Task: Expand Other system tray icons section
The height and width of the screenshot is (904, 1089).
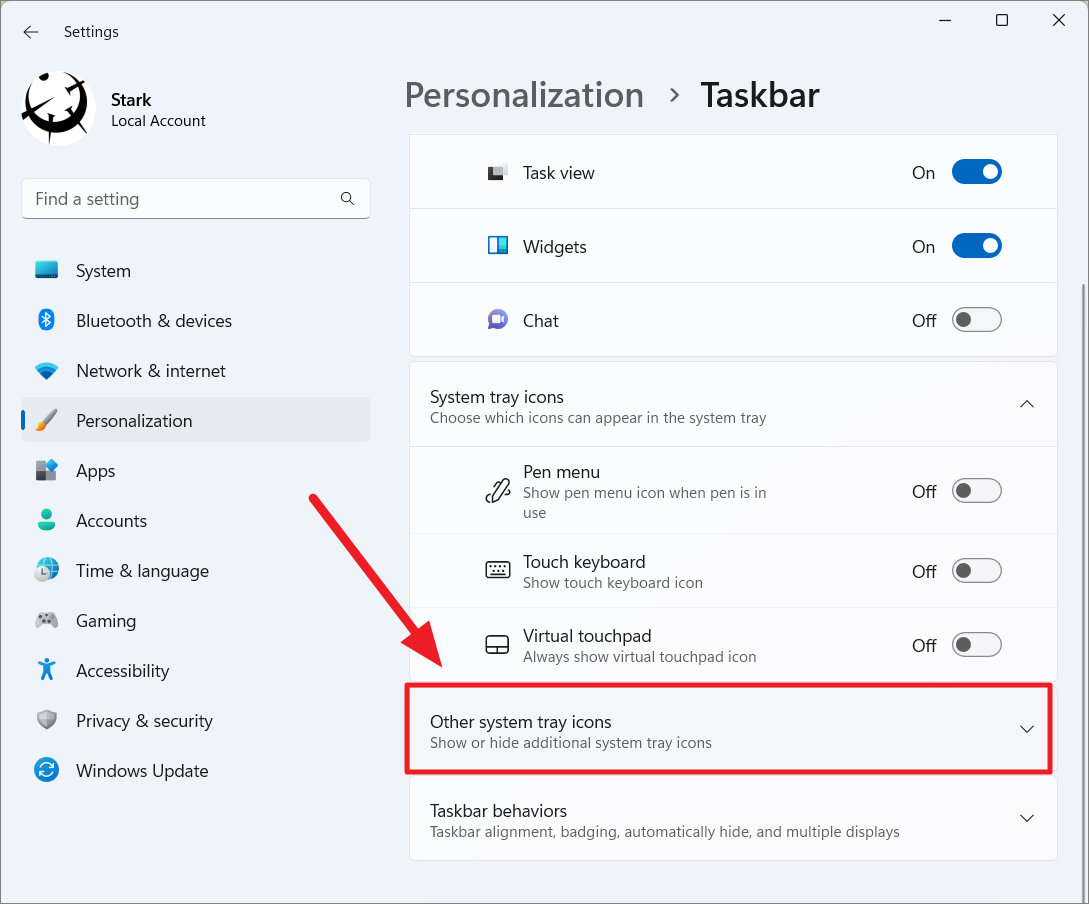Action: pyautogui.click(x=1026, y=729)
